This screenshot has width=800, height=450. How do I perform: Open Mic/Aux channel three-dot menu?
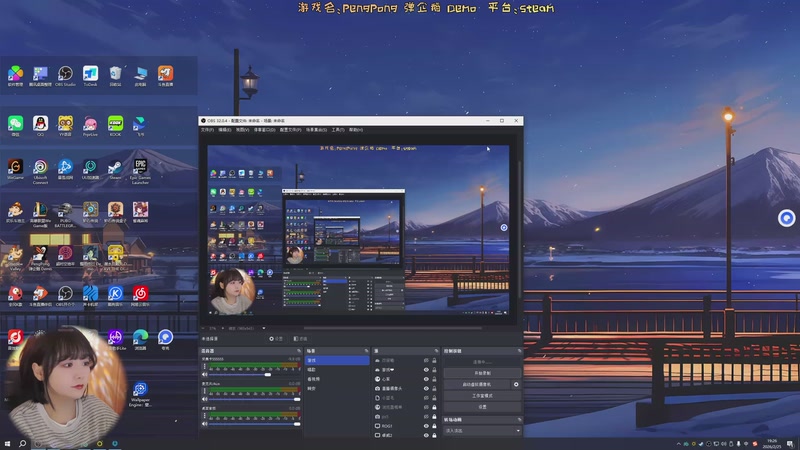click(x=205, y=390)
